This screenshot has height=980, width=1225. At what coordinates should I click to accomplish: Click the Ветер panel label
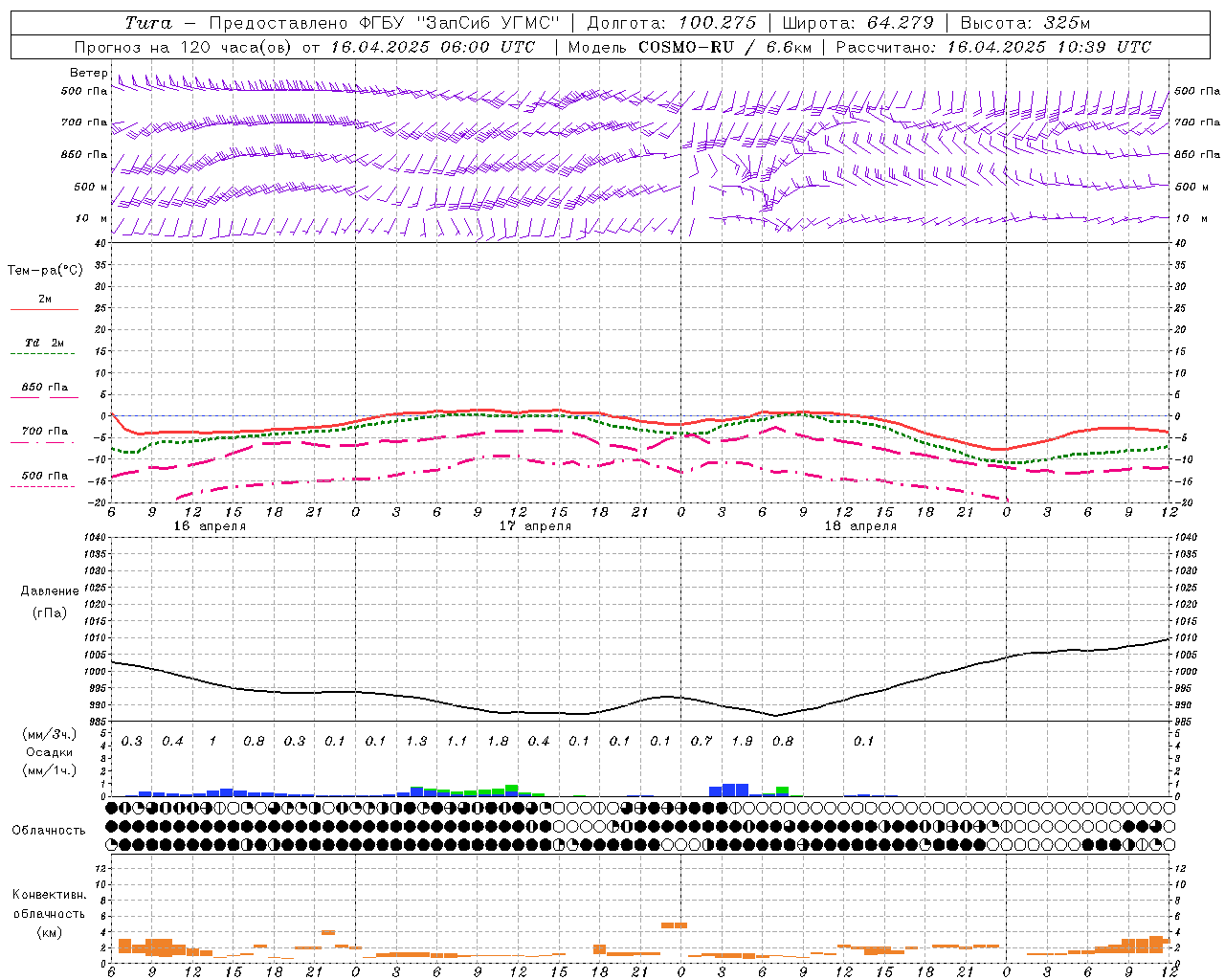(x=88, y=73)
